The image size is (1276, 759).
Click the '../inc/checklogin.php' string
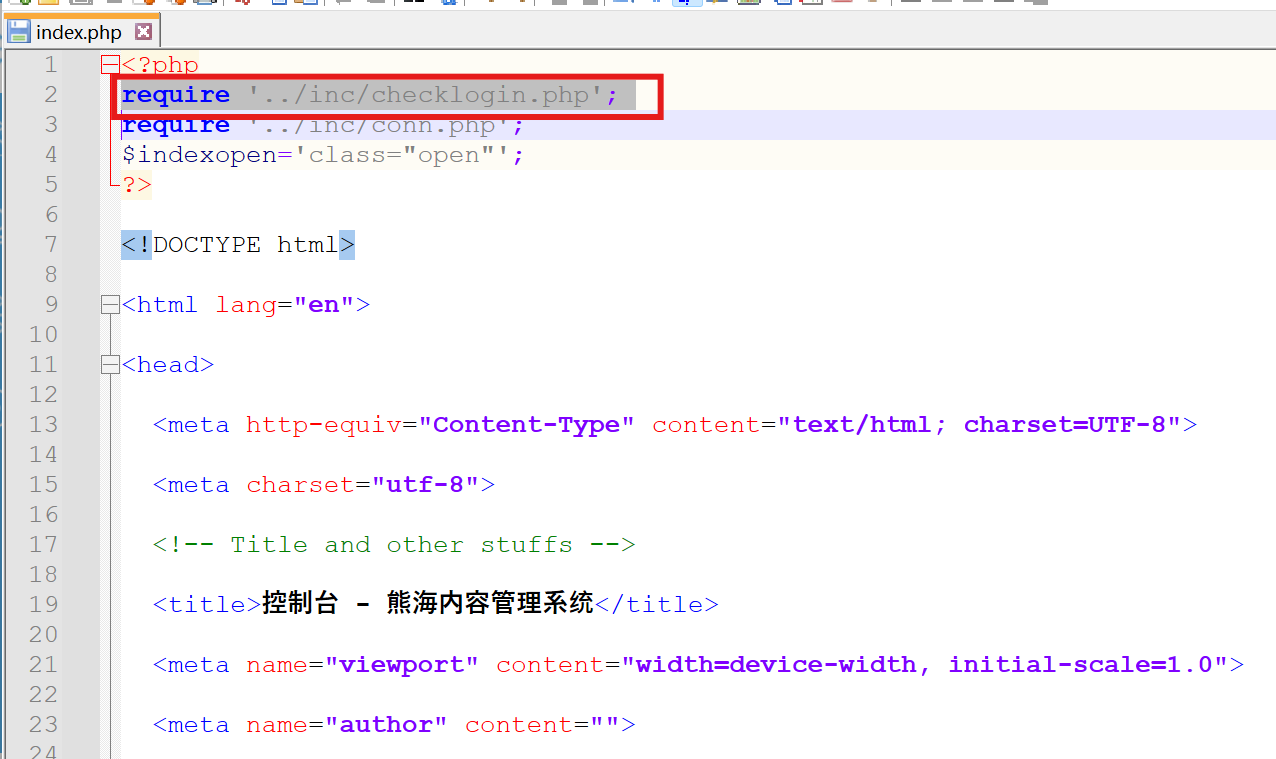pyautogui.click(x=426, y=95)
